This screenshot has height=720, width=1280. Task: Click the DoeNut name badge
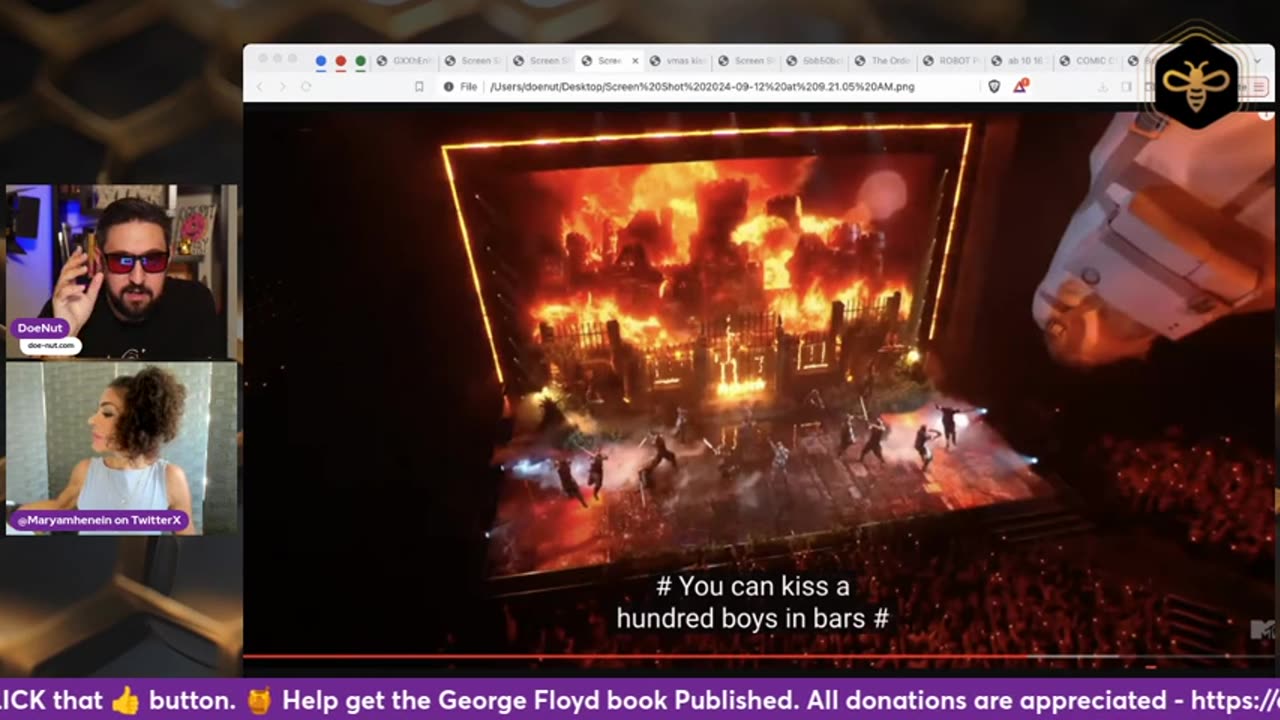(x=39, y=328)
